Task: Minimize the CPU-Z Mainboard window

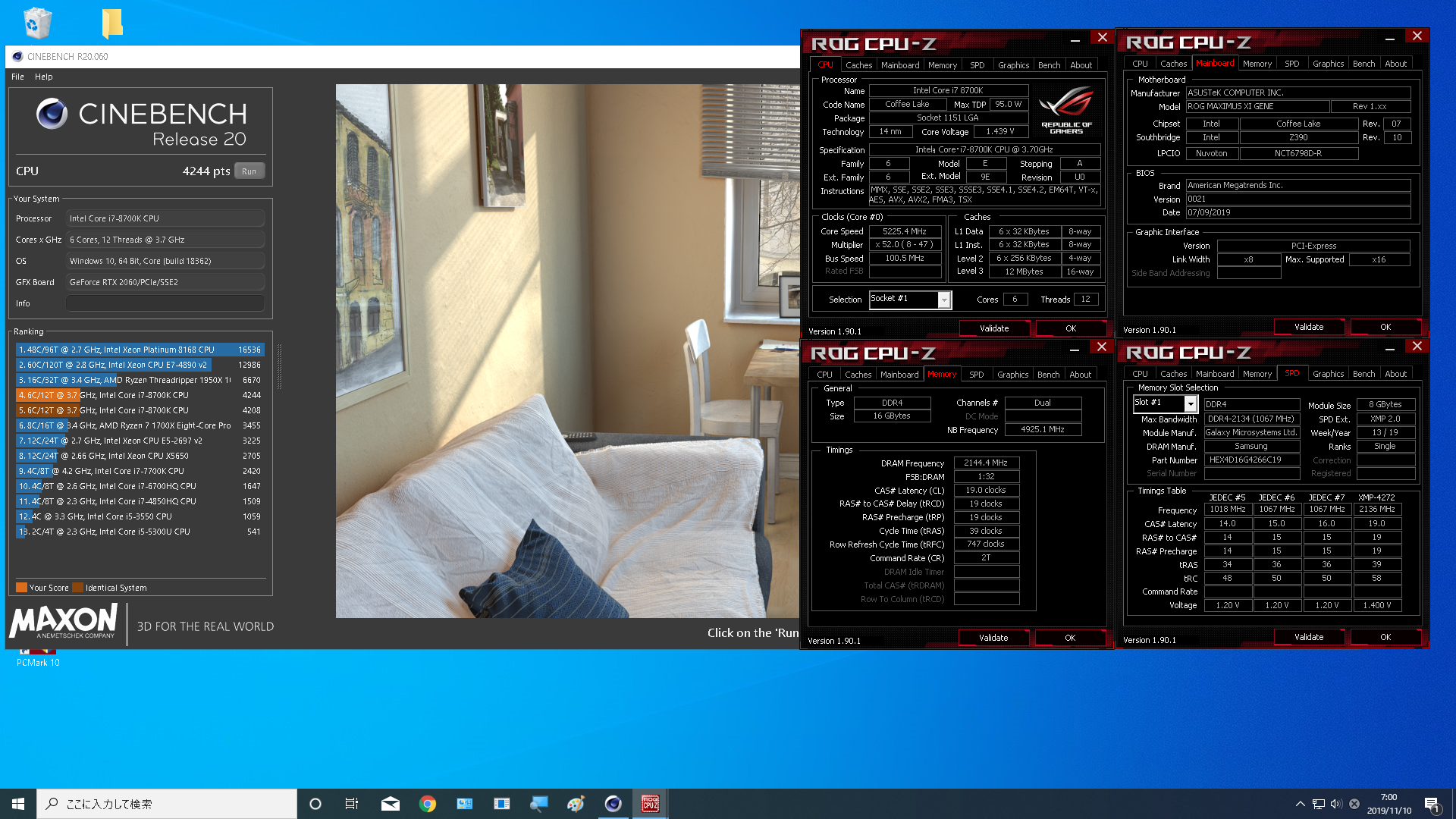Action: point(1389,37)
